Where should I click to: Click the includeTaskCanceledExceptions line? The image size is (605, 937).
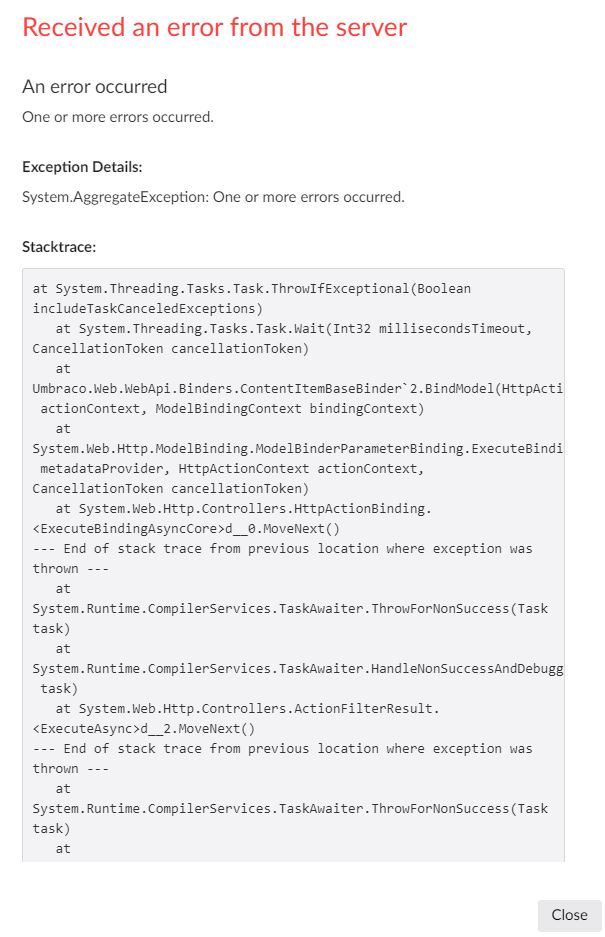point(148,308)
